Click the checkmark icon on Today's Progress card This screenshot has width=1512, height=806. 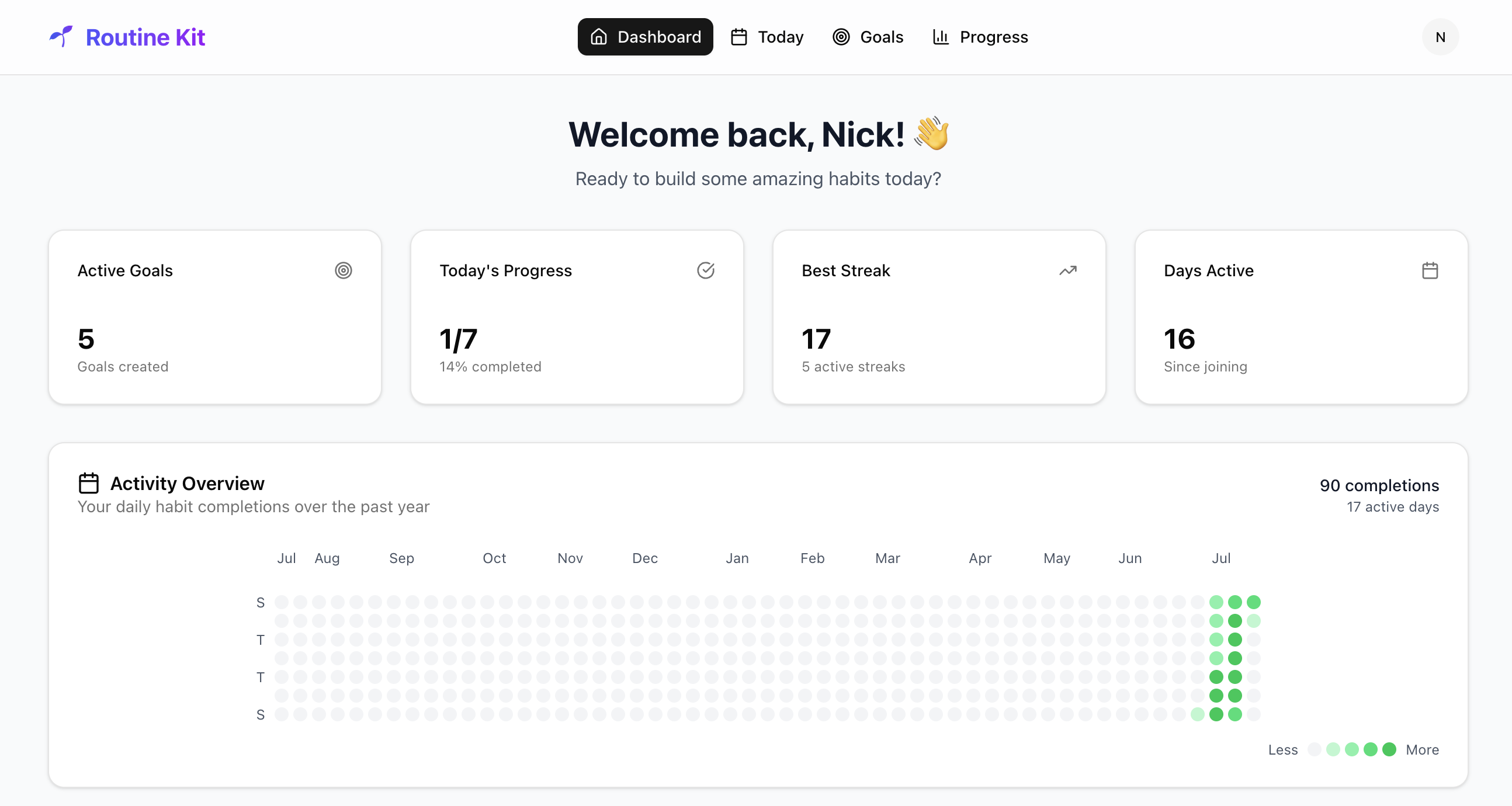706,270
